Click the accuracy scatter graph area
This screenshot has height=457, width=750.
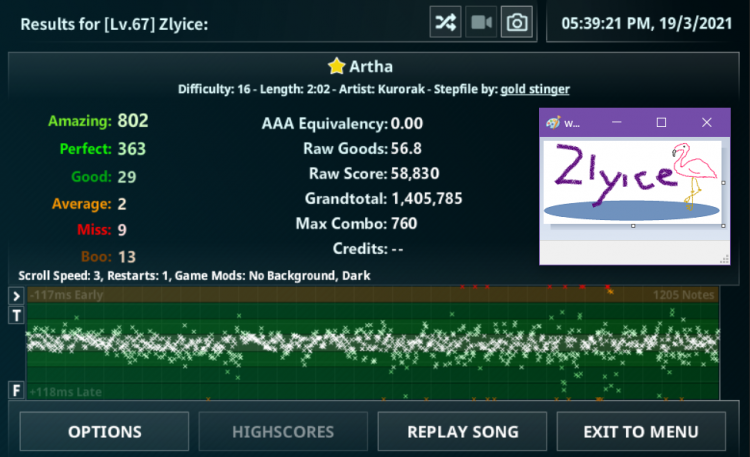click(x=373, y=343)
